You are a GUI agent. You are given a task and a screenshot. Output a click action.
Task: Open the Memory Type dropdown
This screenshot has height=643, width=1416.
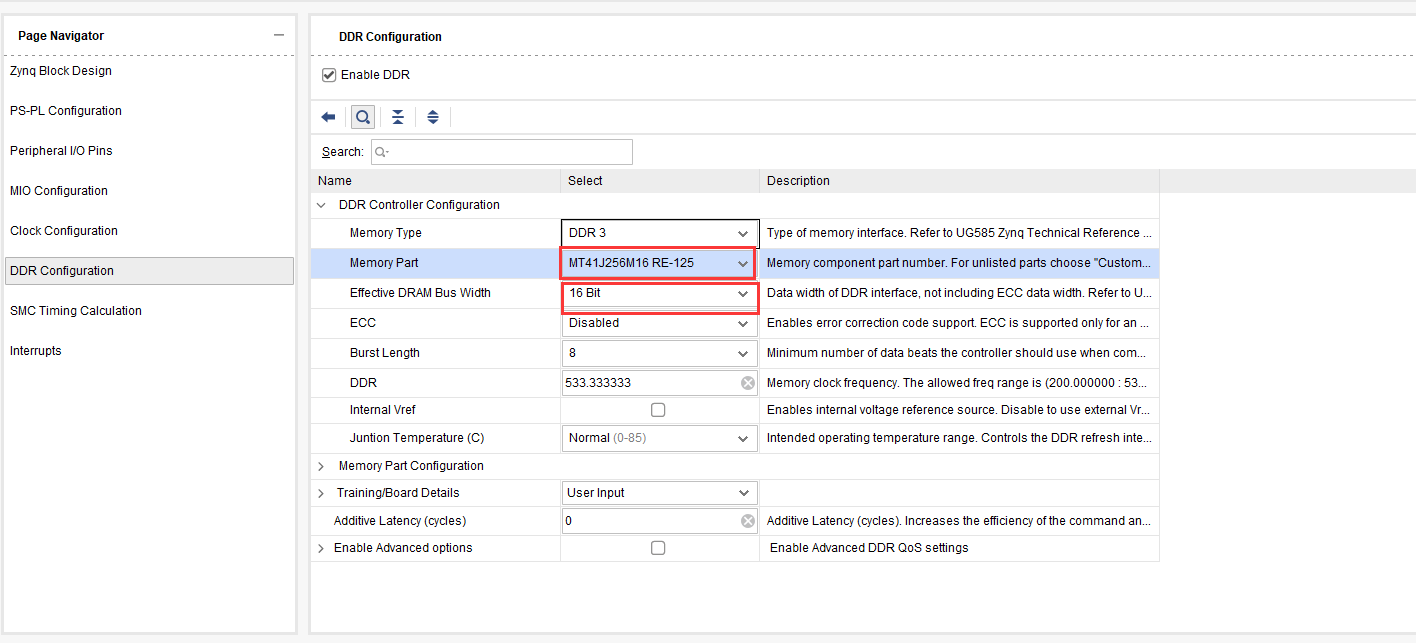pos(659,233)
